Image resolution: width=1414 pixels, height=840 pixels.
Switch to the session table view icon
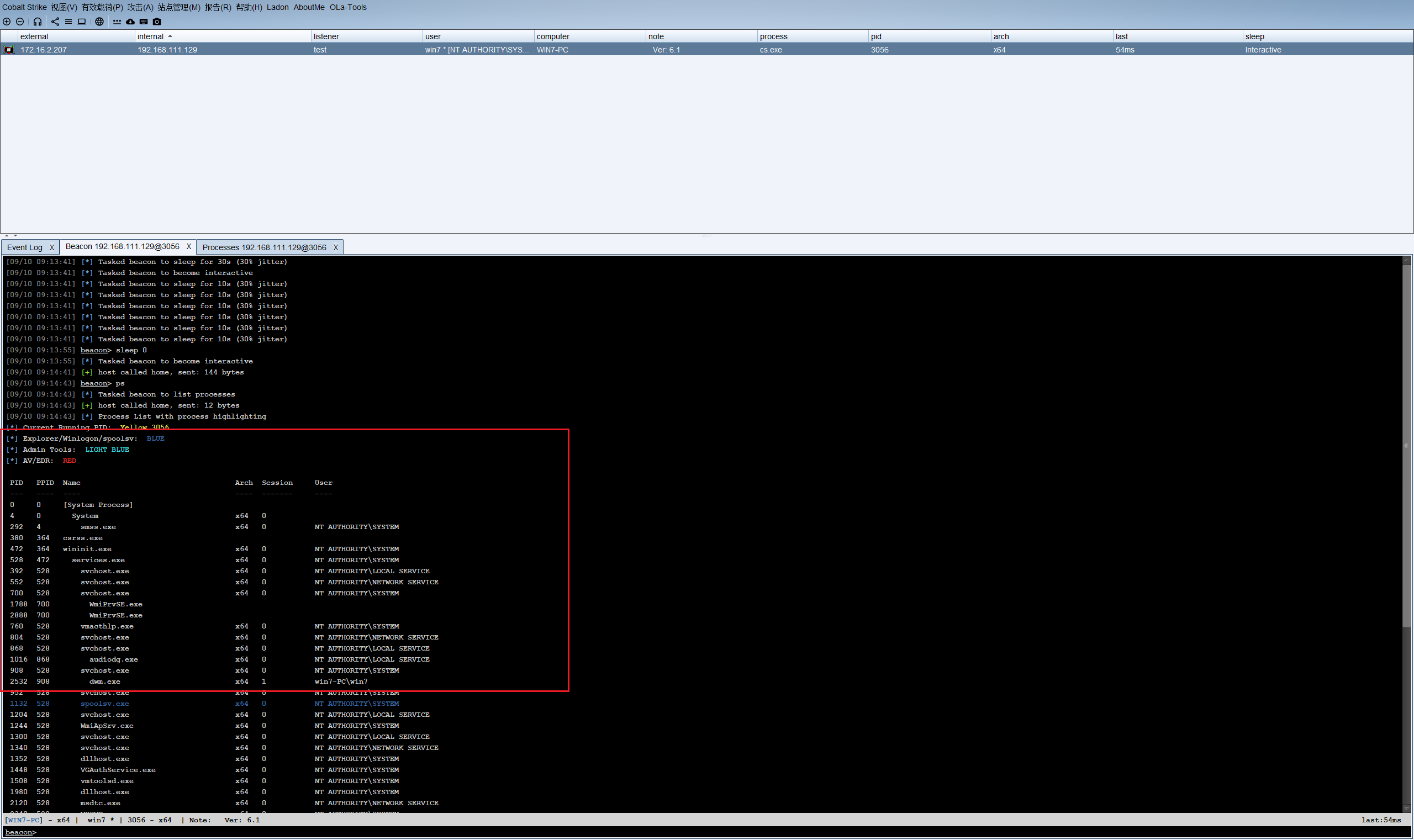coord(68,22)
